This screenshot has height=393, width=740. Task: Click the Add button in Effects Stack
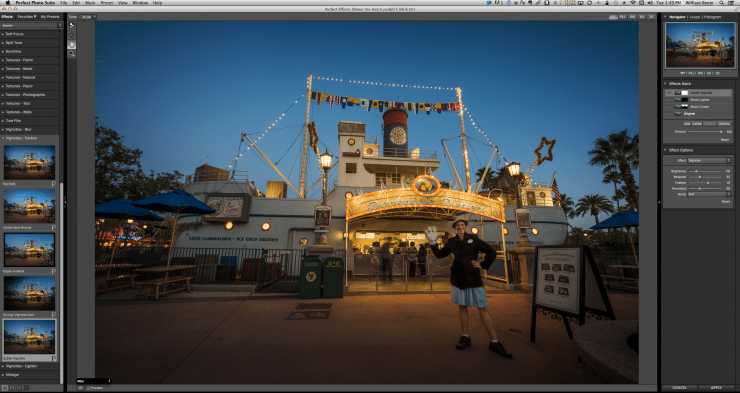tap(687, 124)
